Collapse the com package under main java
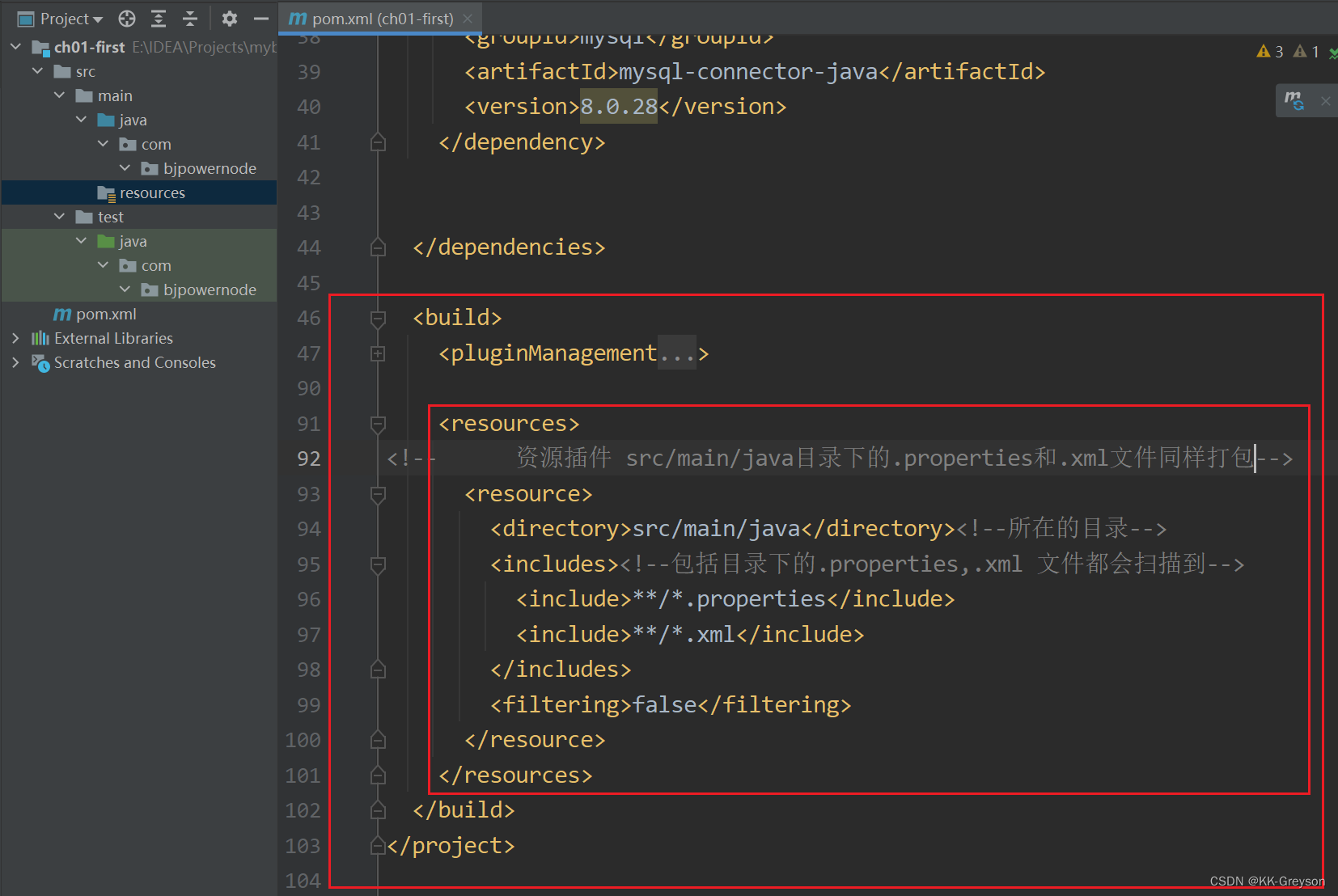 coord(103,144)
